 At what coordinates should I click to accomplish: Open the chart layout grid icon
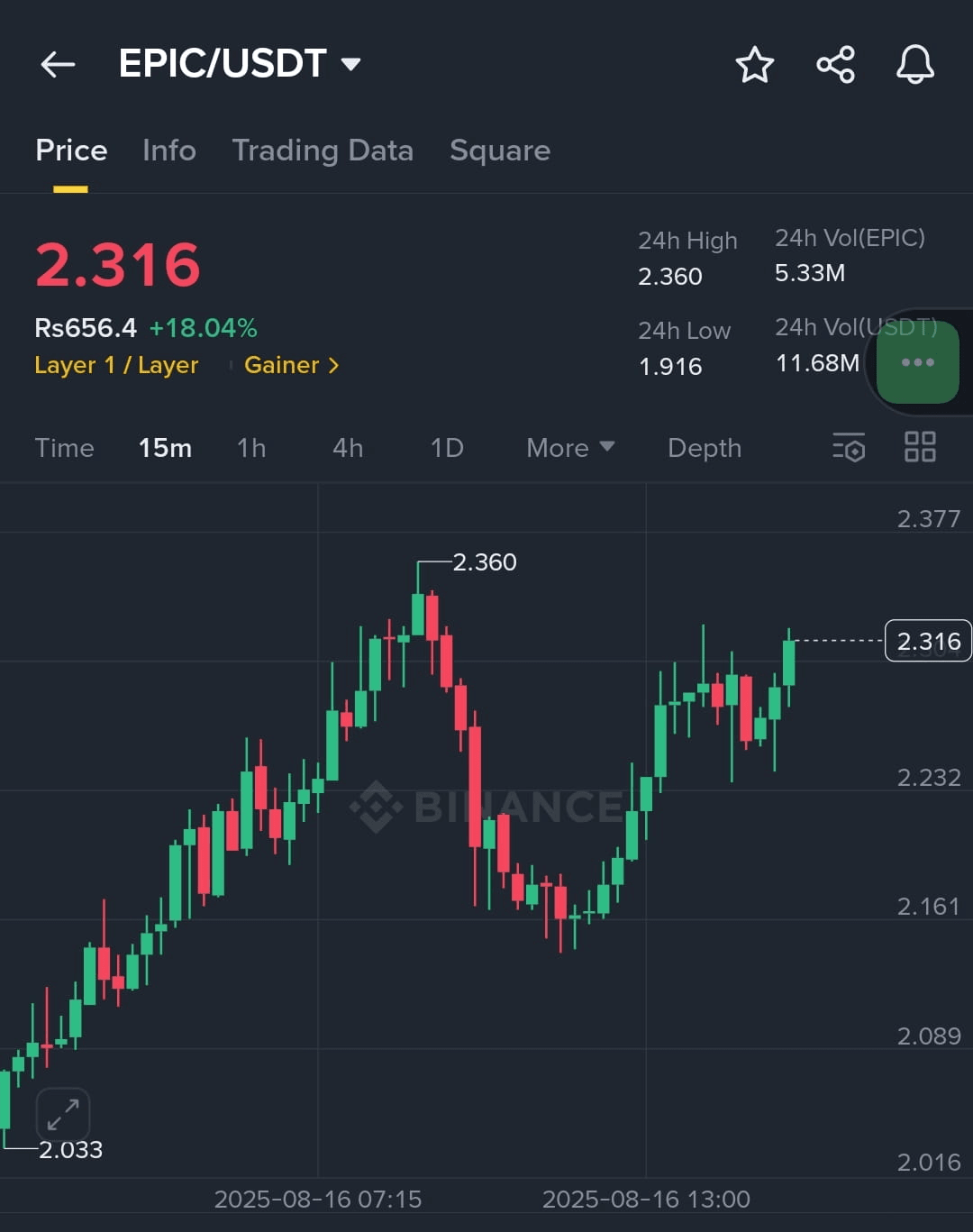coord(920,447)
